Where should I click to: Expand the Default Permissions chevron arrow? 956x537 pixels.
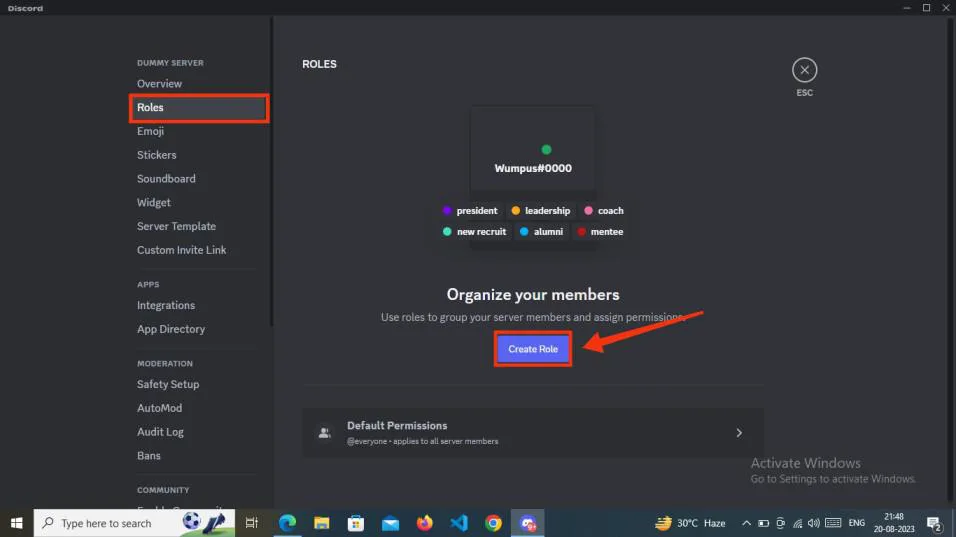tap(739, 433)
